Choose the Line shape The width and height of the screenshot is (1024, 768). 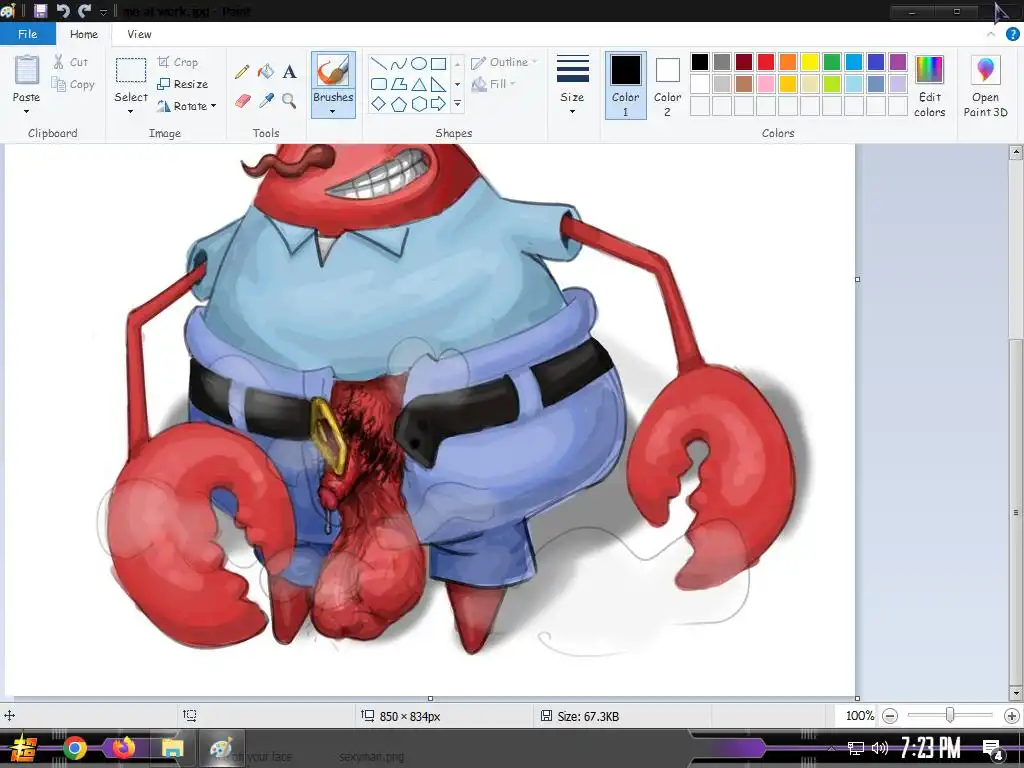[378, 63]
